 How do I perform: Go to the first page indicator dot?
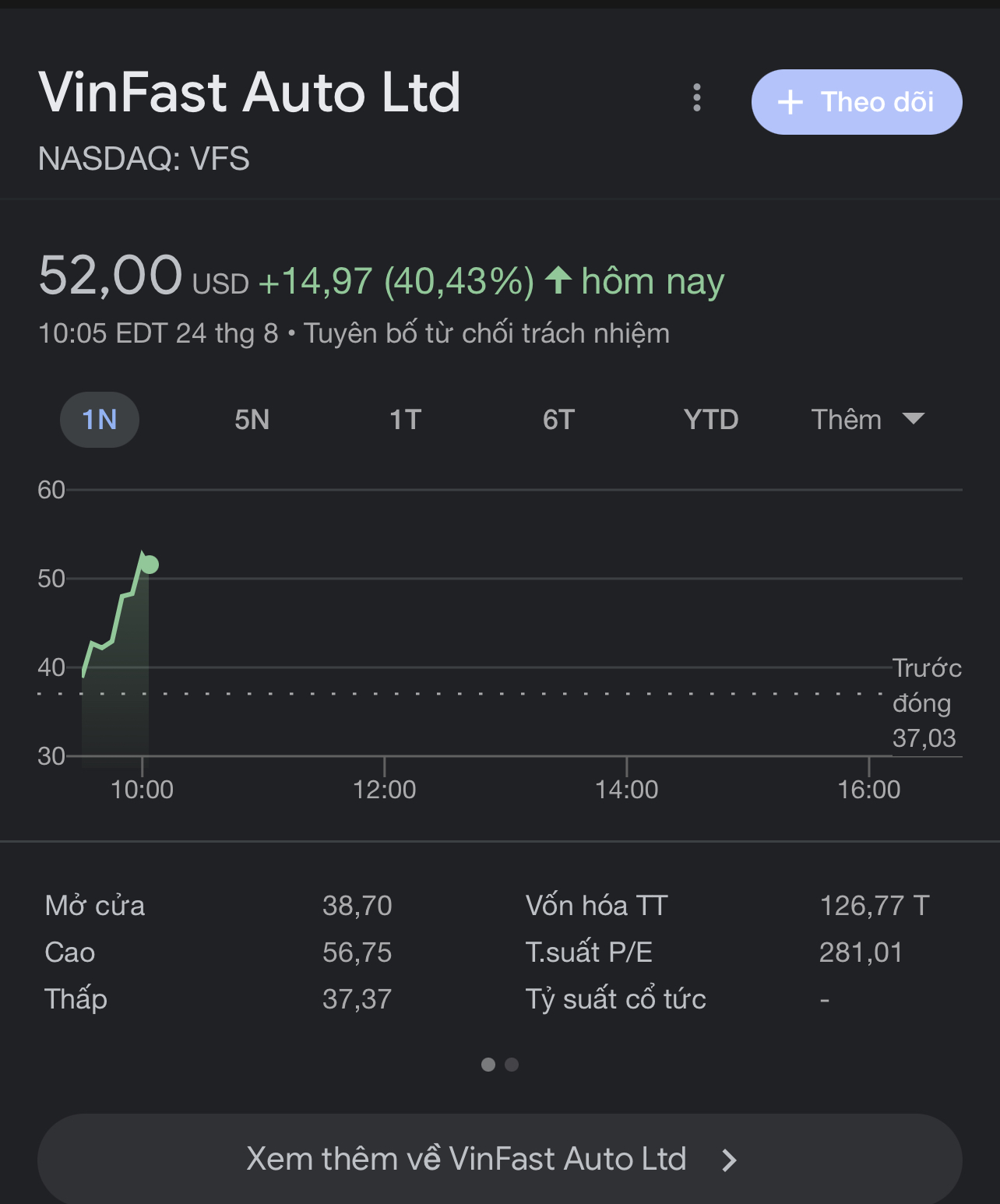[x=488, y=1065]
